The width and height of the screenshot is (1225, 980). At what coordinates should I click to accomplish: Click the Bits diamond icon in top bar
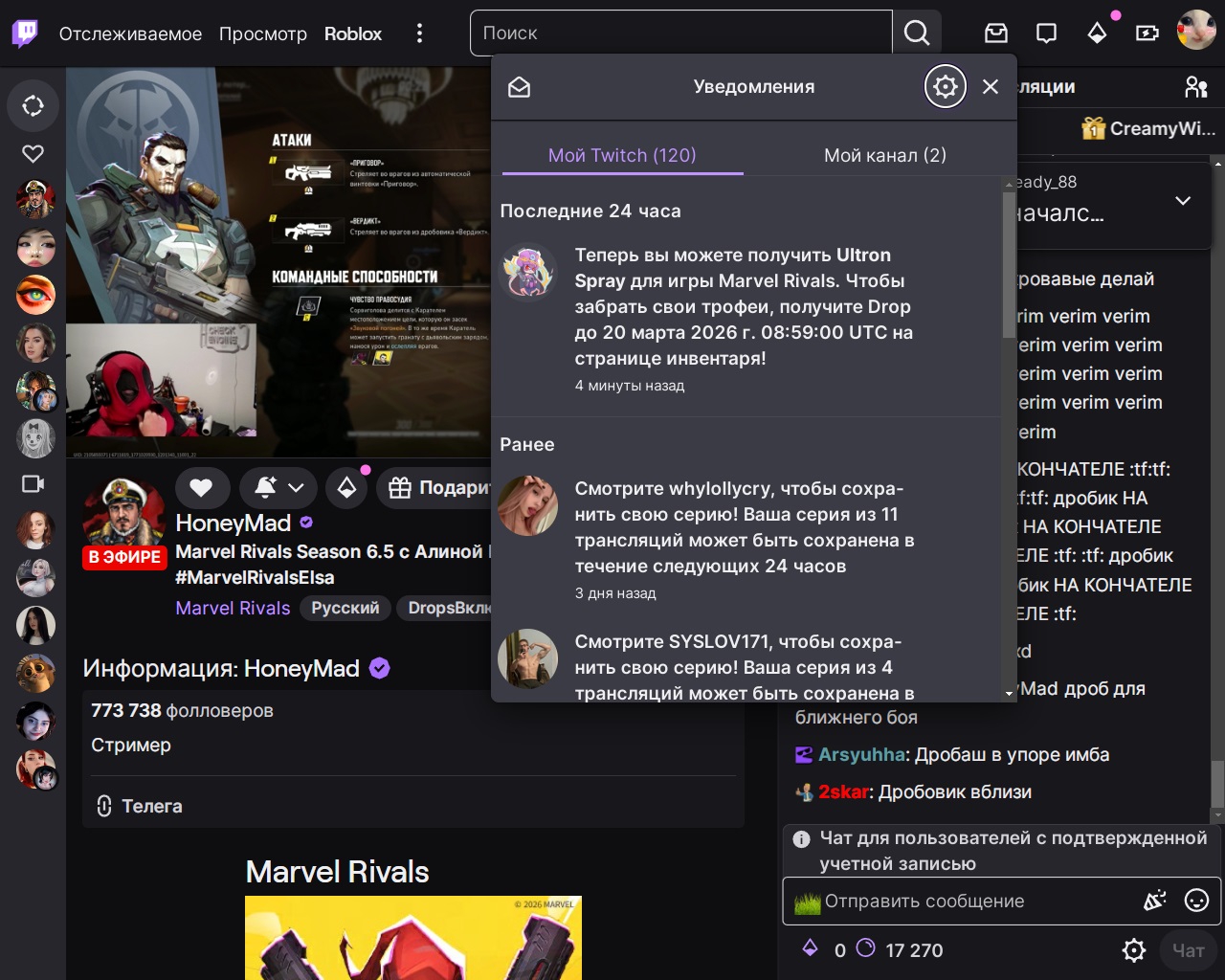[1097, 33]
